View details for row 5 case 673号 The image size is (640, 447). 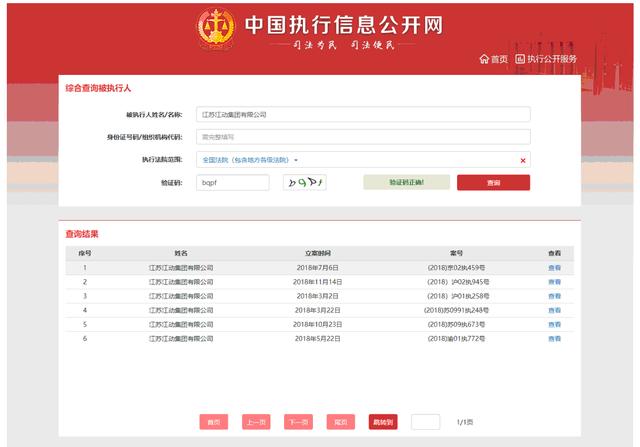pyautogui.click(x=554, y=325)
